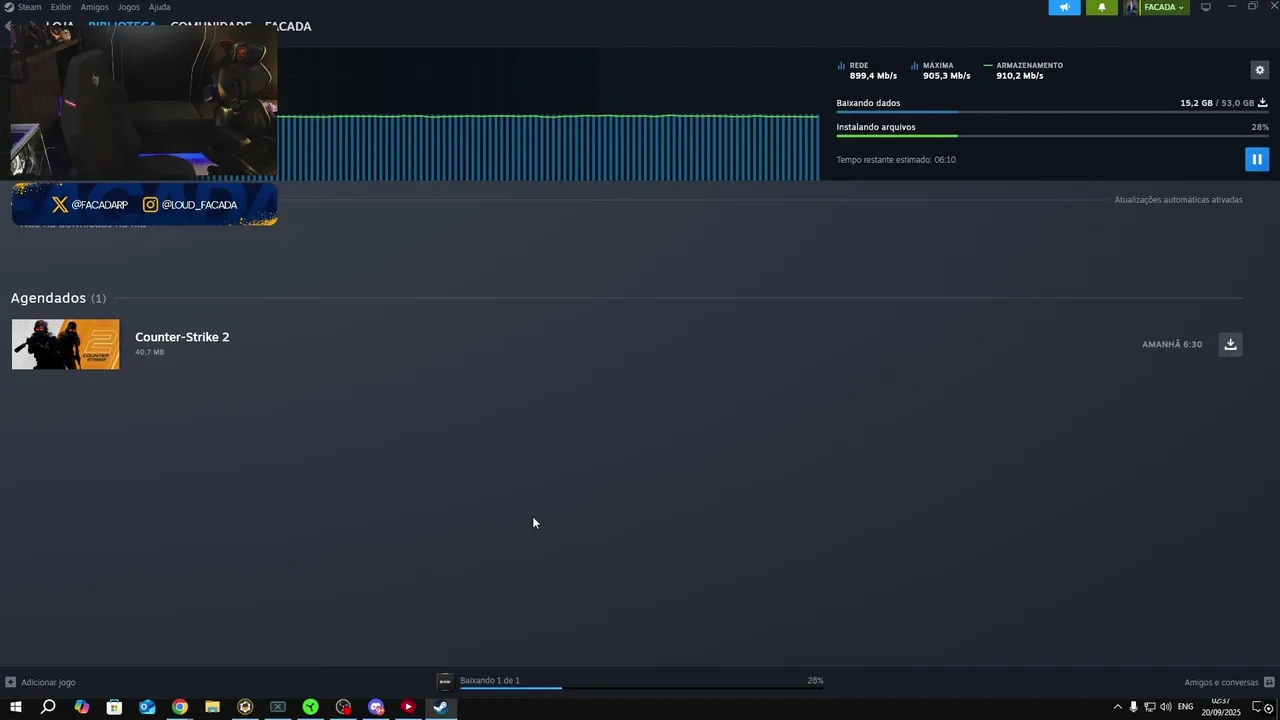Click the ARMAZENAMENTO speed indicator

[x=1023, y=70]
